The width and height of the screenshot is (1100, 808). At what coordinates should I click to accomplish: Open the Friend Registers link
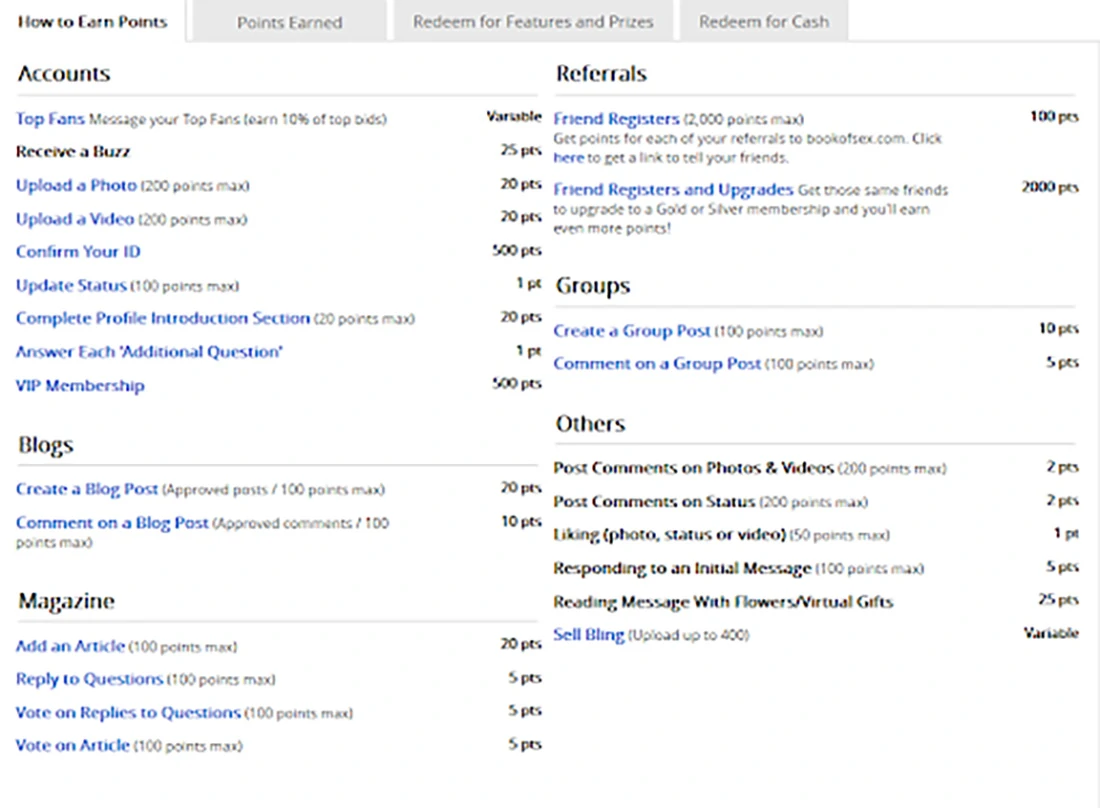[x=616, y=119]
